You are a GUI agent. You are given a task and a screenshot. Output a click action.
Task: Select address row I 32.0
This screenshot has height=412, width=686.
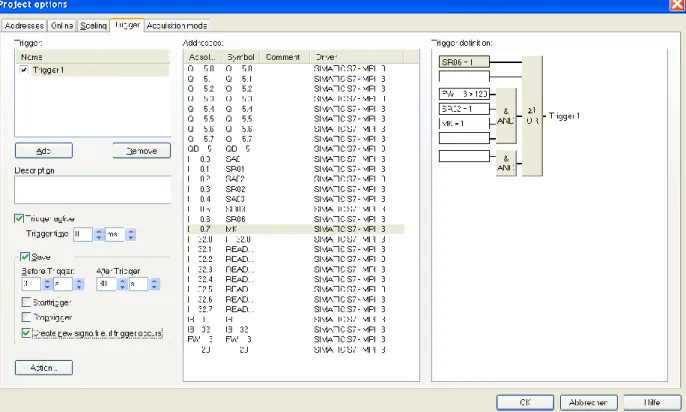point(294,240)
